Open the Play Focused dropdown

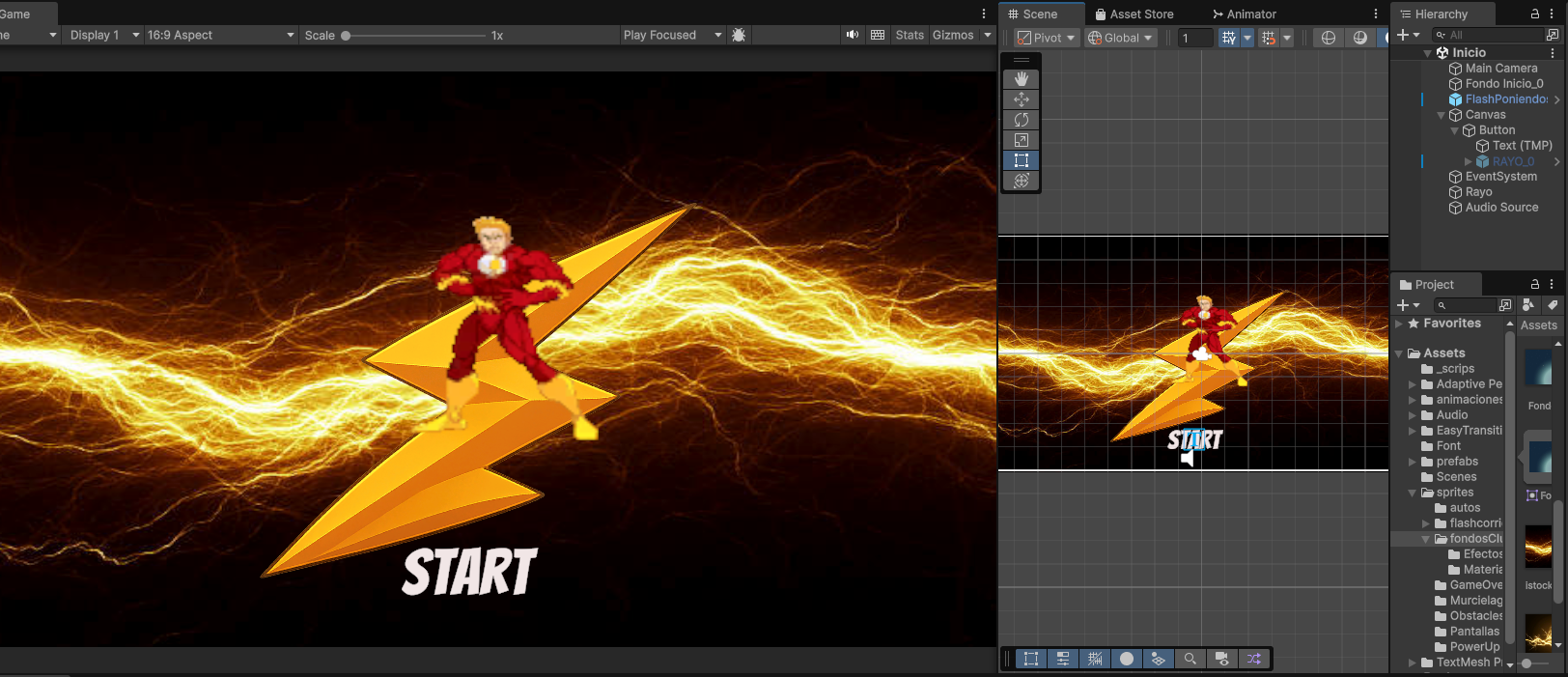point(672,35)
